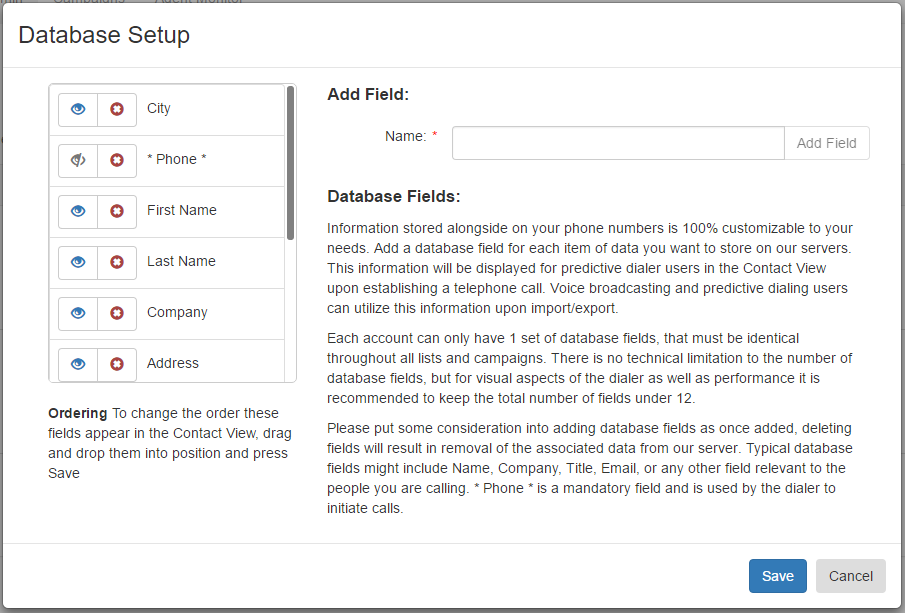This screenshot has width=905, height=613.
Task: Click the Add Field button
Action: coord(827,143)
